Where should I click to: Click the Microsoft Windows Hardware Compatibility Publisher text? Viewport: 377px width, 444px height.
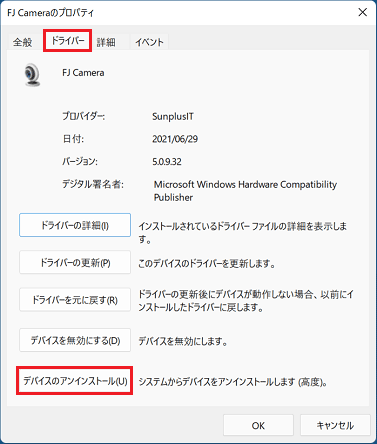pyautogui.click(x=245, y=191)
